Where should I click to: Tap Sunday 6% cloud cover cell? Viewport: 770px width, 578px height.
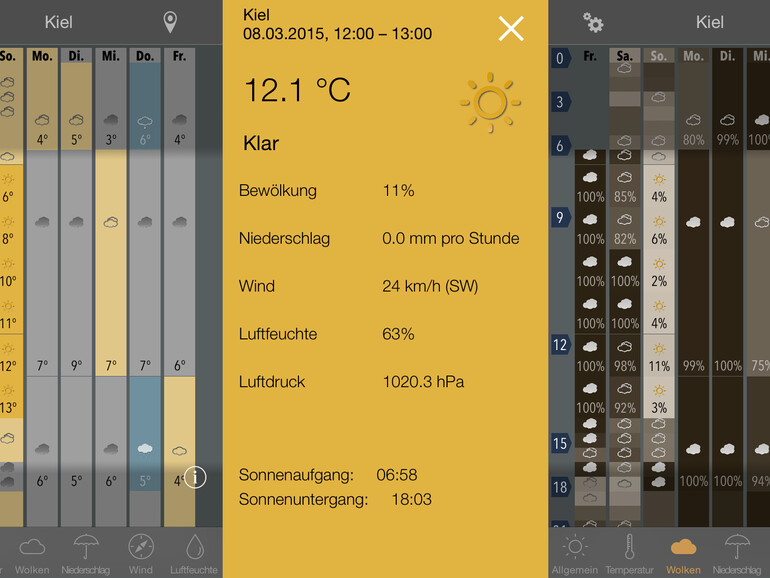pyautogui.click(x=659, y=229)
